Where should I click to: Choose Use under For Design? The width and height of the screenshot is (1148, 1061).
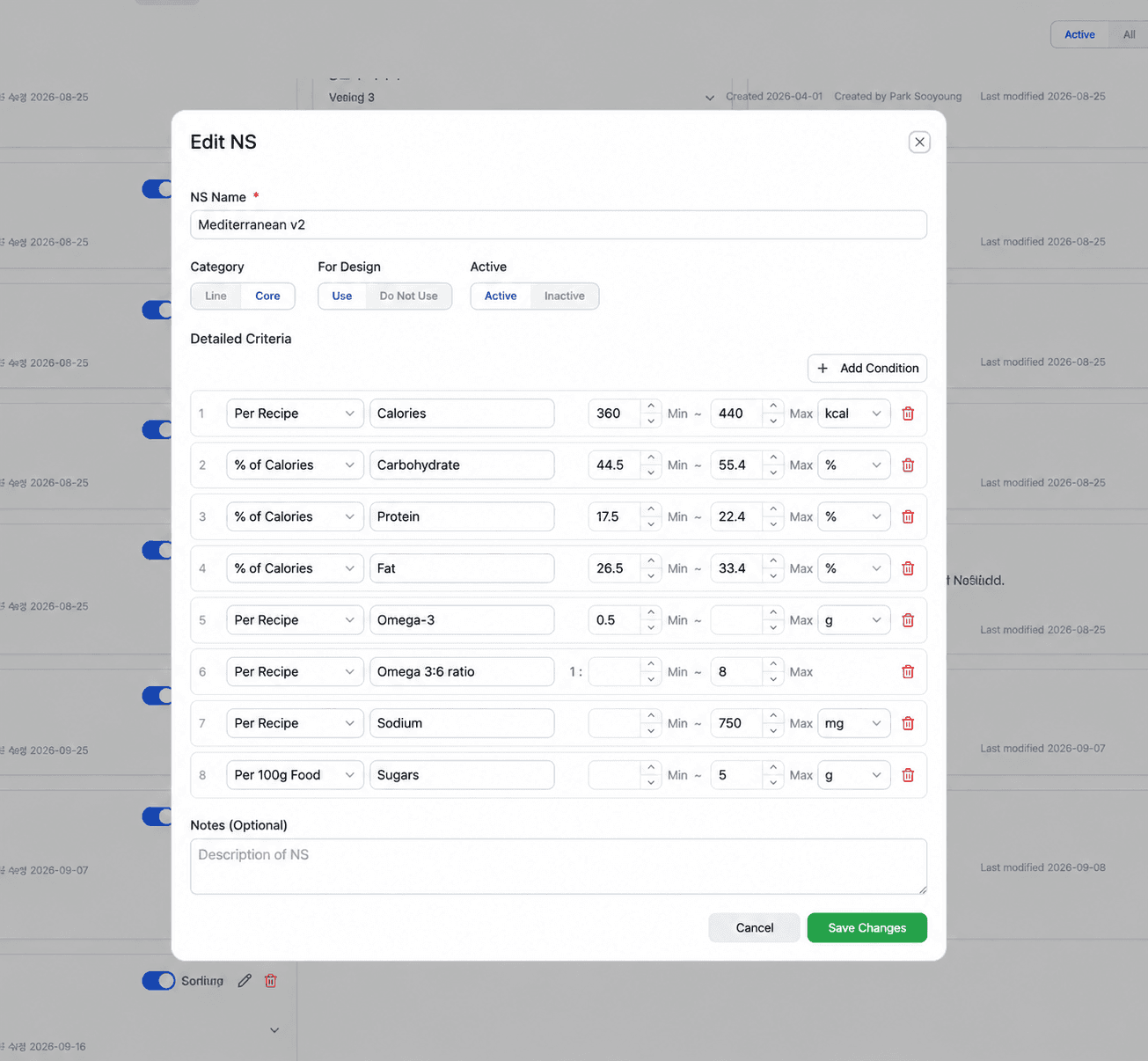coord(342,296)
